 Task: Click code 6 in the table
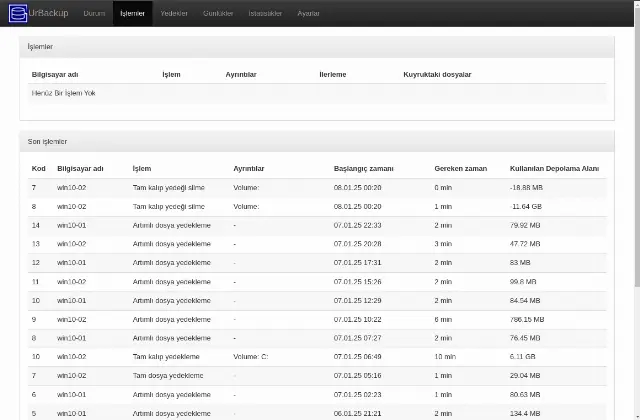click(34, 395)
